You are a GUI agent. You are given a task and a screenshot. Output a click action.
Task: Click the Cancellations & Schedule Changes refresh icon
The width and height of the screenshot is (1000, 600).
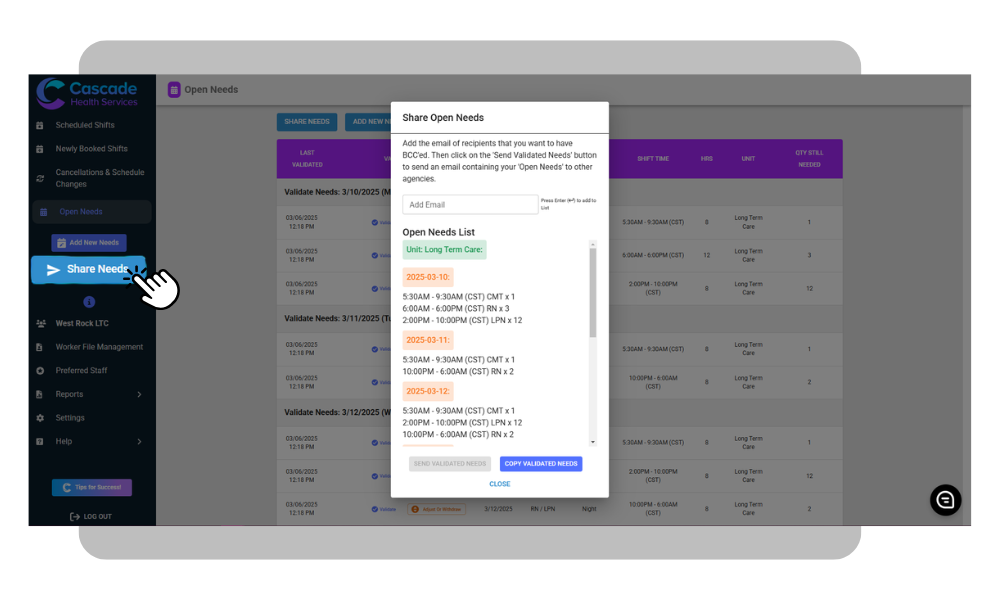tap(40, 179)
